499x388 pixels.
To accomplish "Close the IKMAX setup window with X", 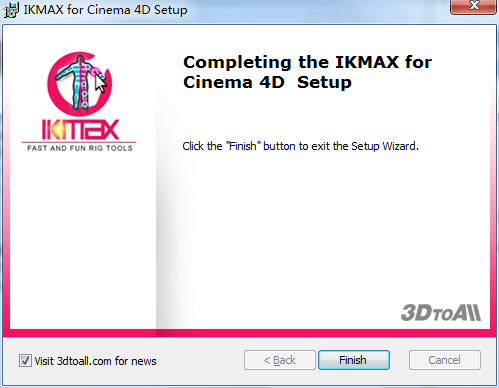I will (x=473, y=6).
